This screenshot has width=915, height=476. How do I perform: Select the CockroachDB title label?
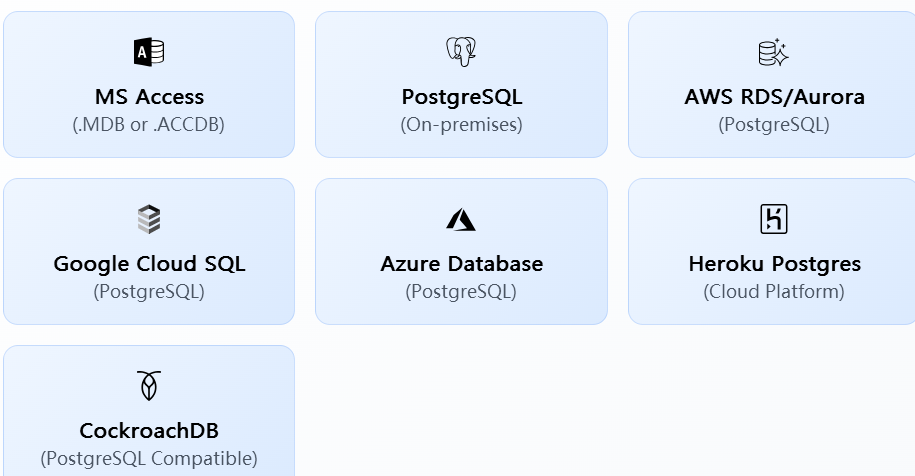(149, 431)
